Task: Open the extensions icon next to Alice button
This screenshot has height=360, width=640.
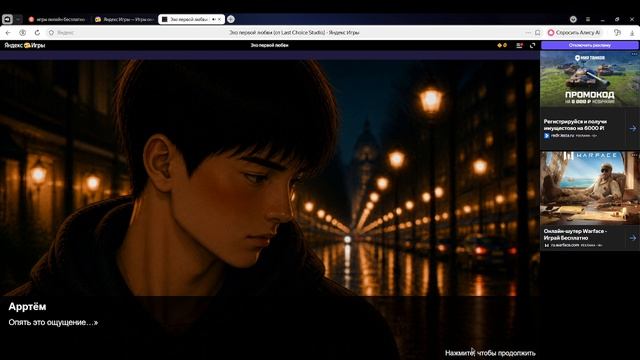Action: pyautogui.click(x=617, y=33)
